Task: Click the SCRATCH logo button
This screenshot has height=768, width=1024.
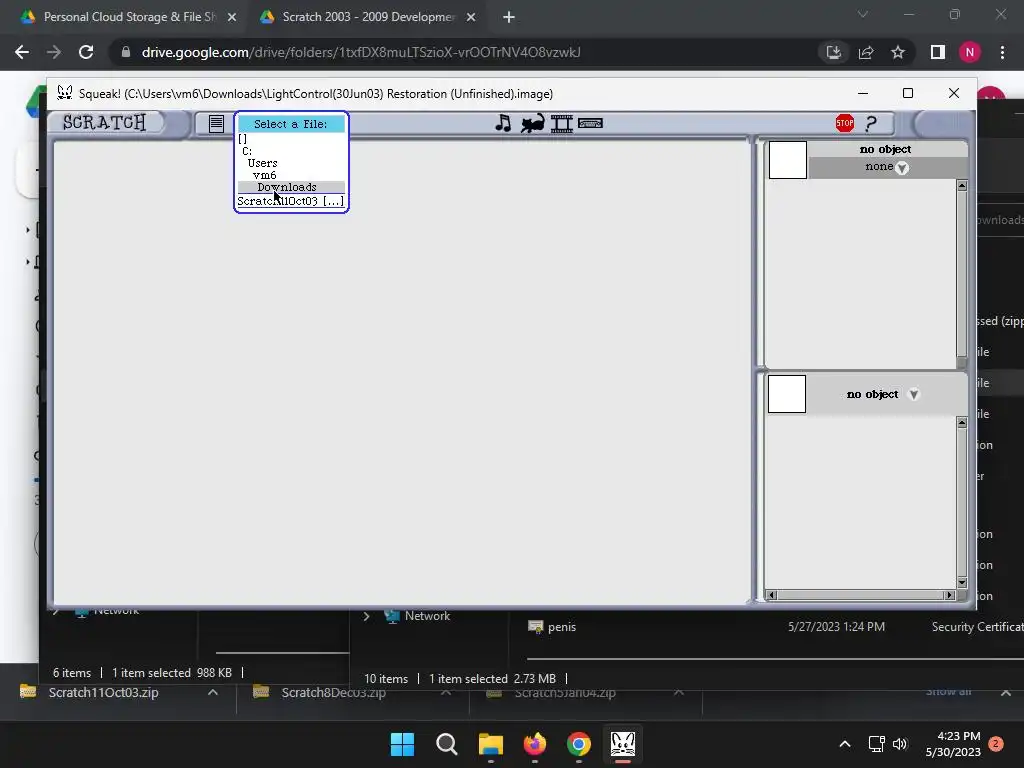Action: (x=104, y=123)
